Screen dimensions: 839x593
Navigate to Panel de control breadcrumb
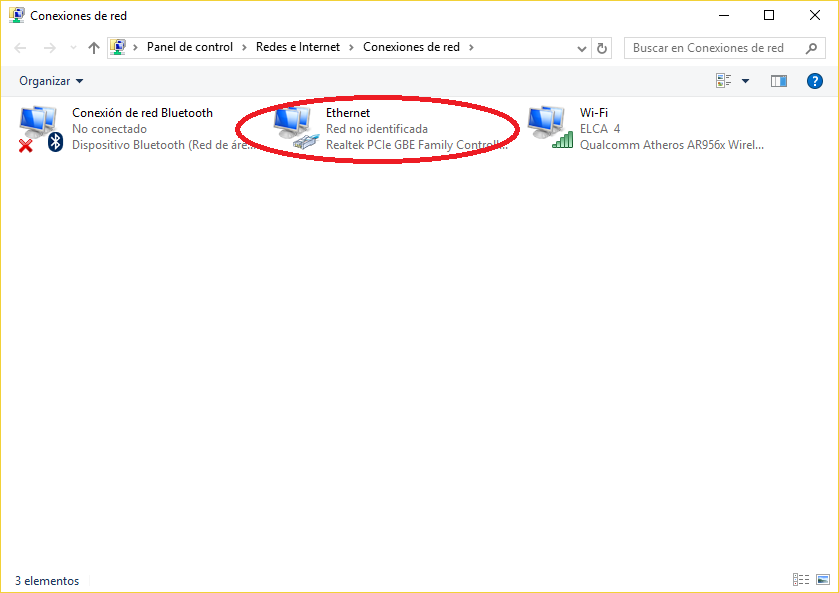tap(190, 47)
